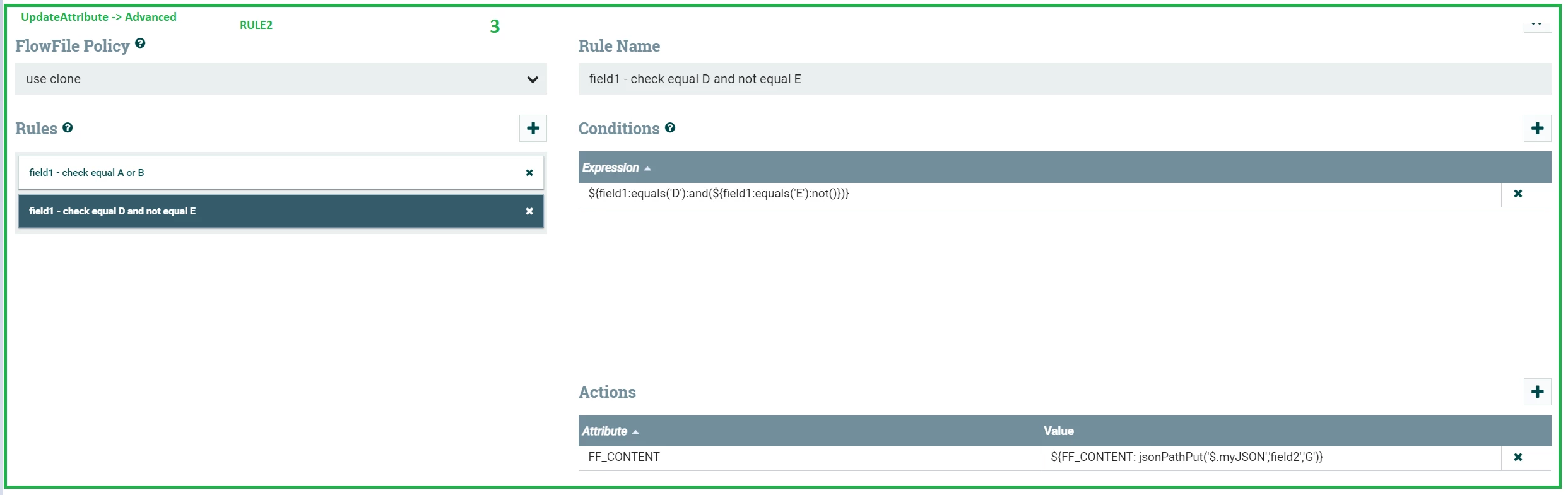Click the Rules help icon
This screenshot has height=495, width=1568.
pos(68,127)
